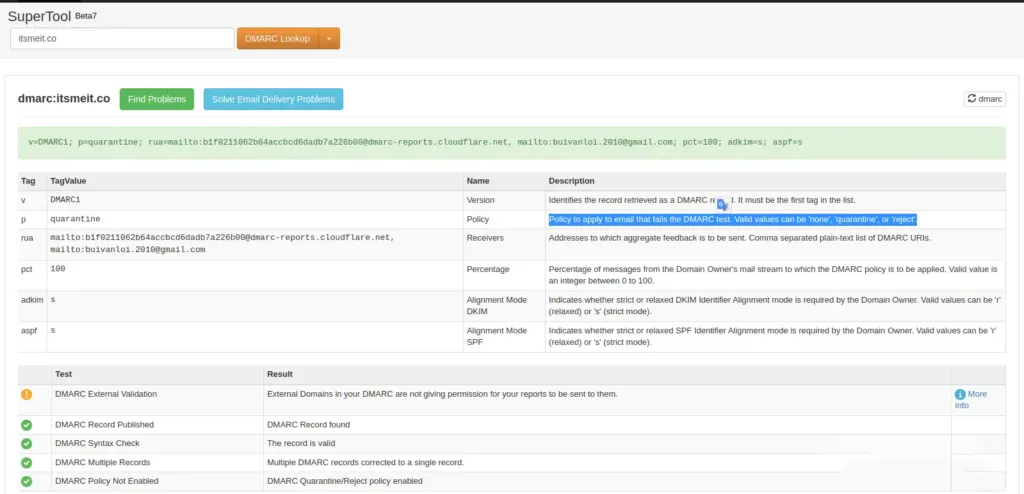Click the dmarc refresh icon button

(984, 99)
